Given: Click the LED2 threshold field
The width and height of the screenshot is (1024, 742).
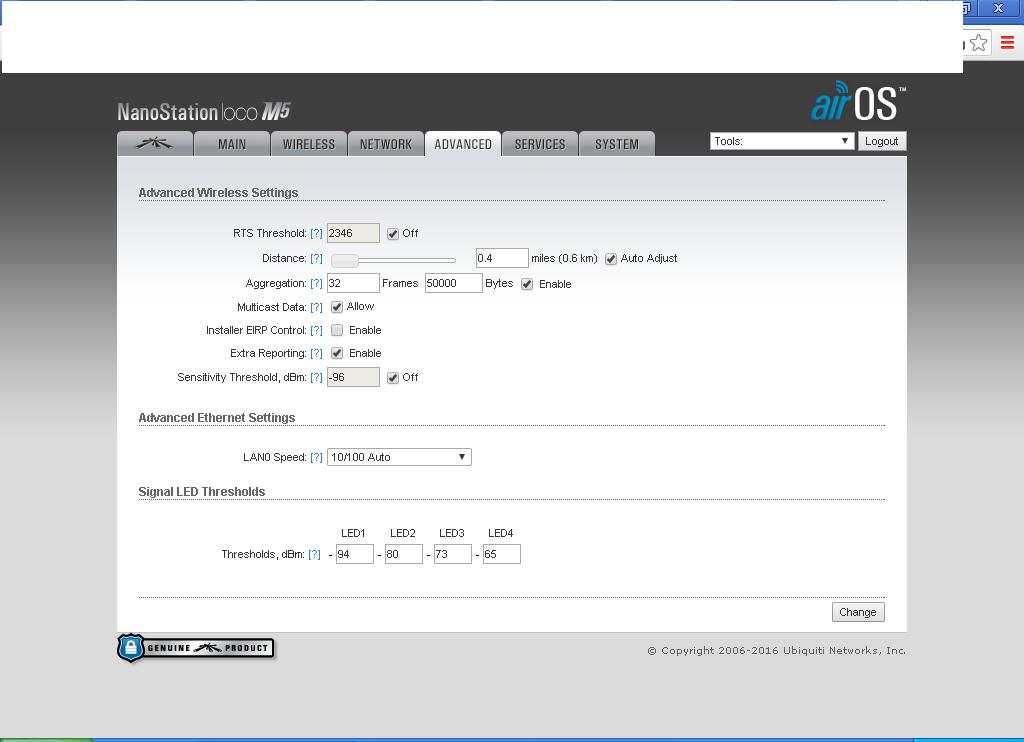Looking at the screenshot, I should pos(404,554).
